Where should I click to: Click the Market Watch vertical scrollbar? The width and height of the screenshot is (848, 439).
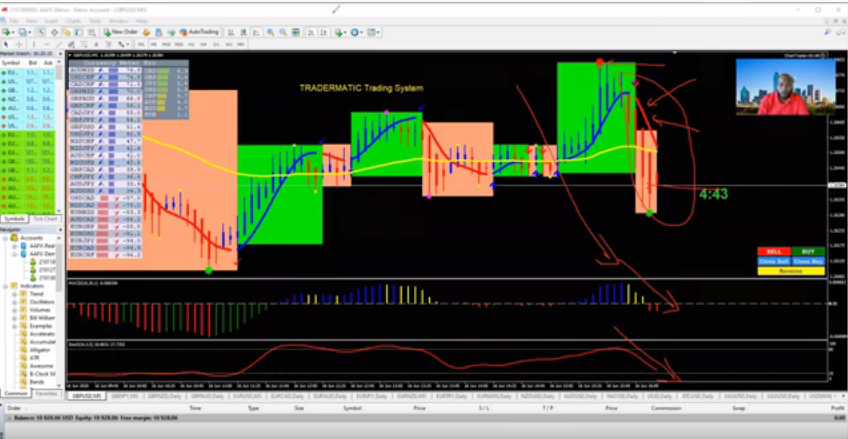click(x=59, y=135)
